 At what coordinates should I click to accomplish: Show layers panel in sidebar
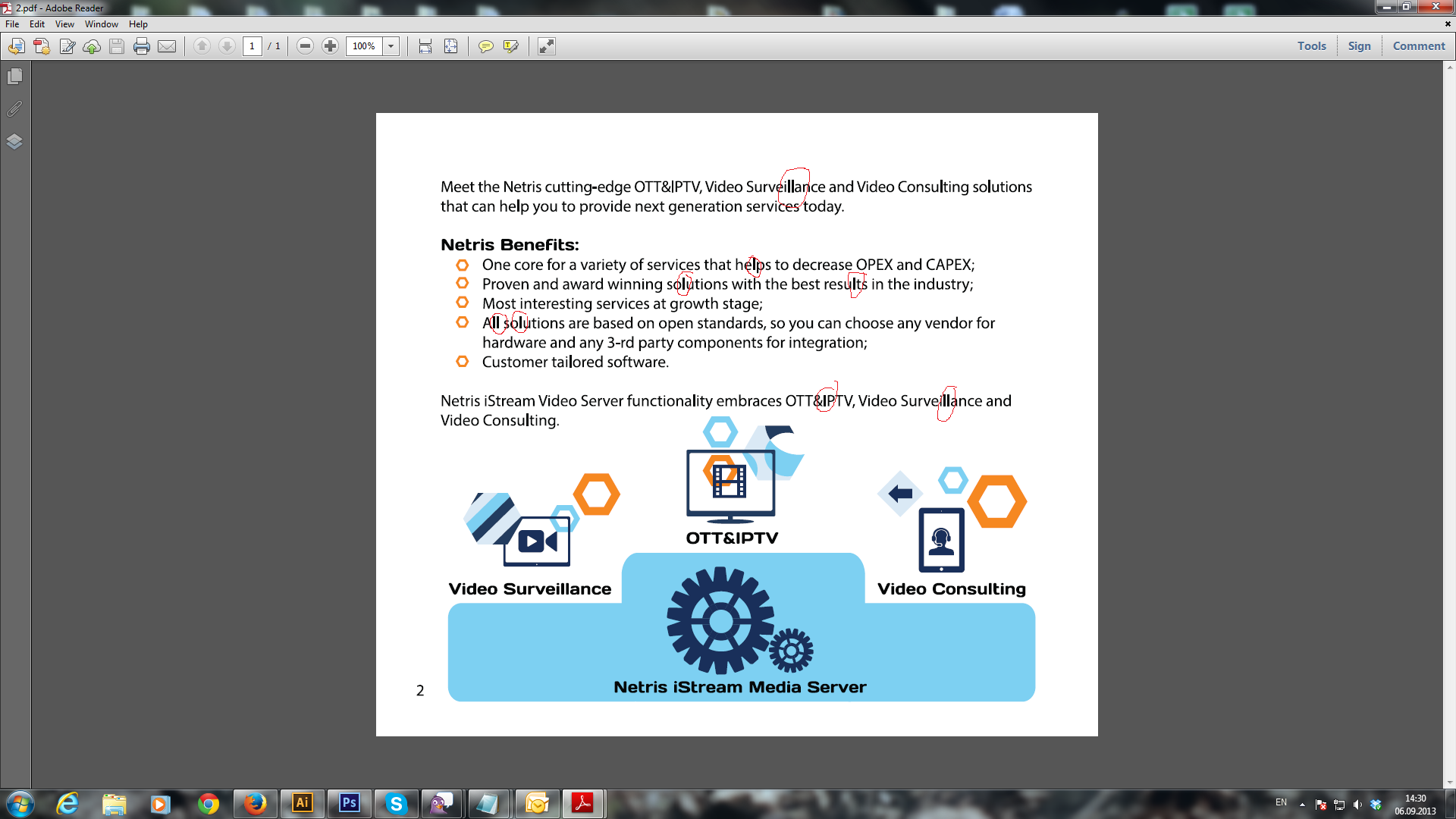pos(14,142)
